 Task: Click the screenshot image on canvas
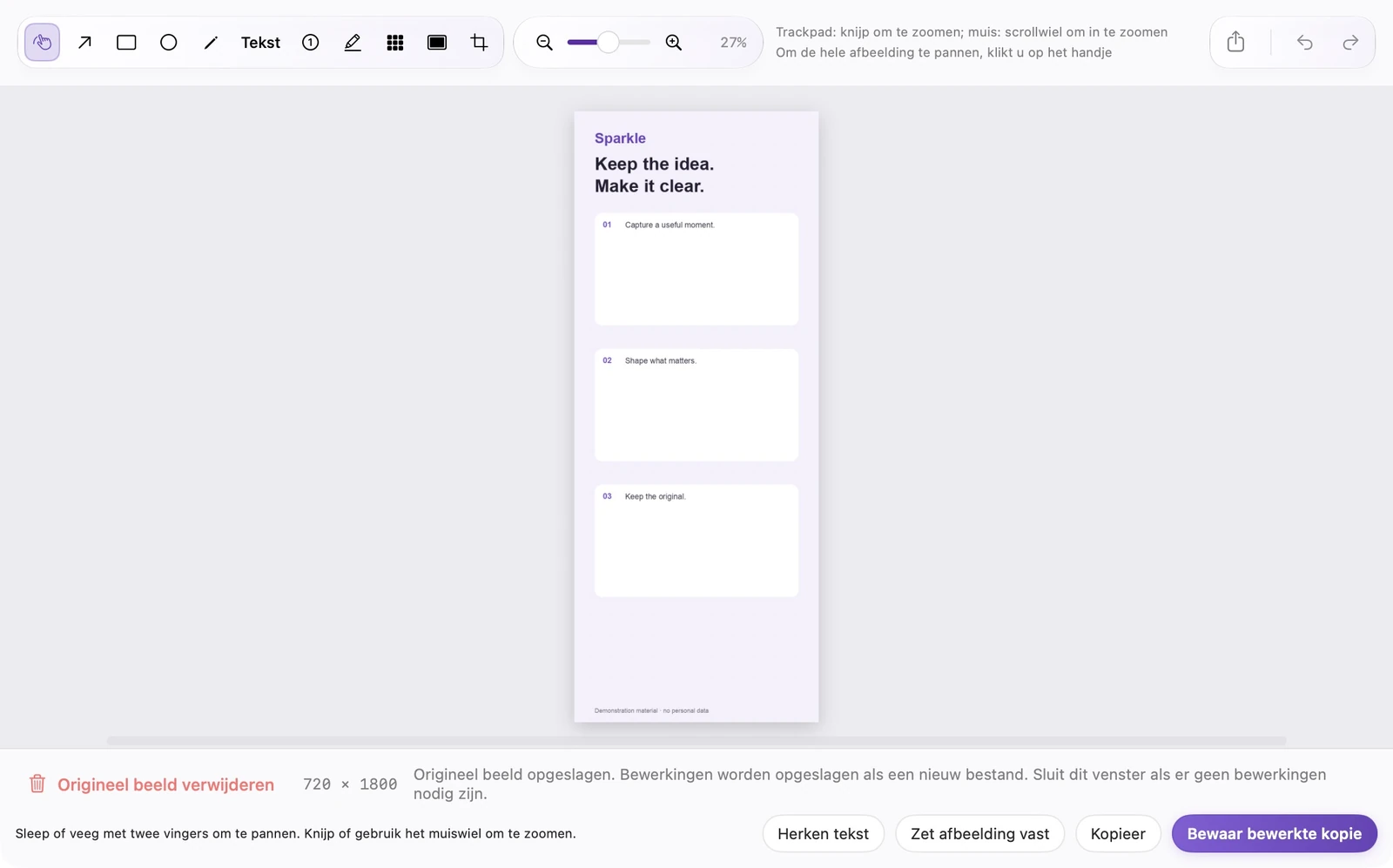(696, 416)
